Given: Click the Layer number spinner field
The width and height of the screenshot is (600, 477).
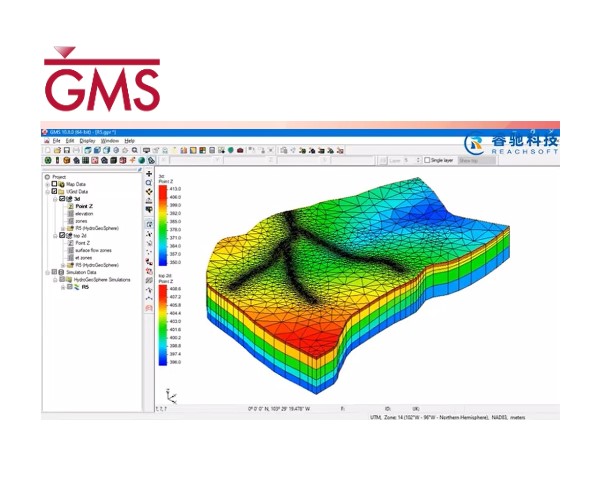Looking at the screenshot, I should pyautogui.click(x=409, y=160).
